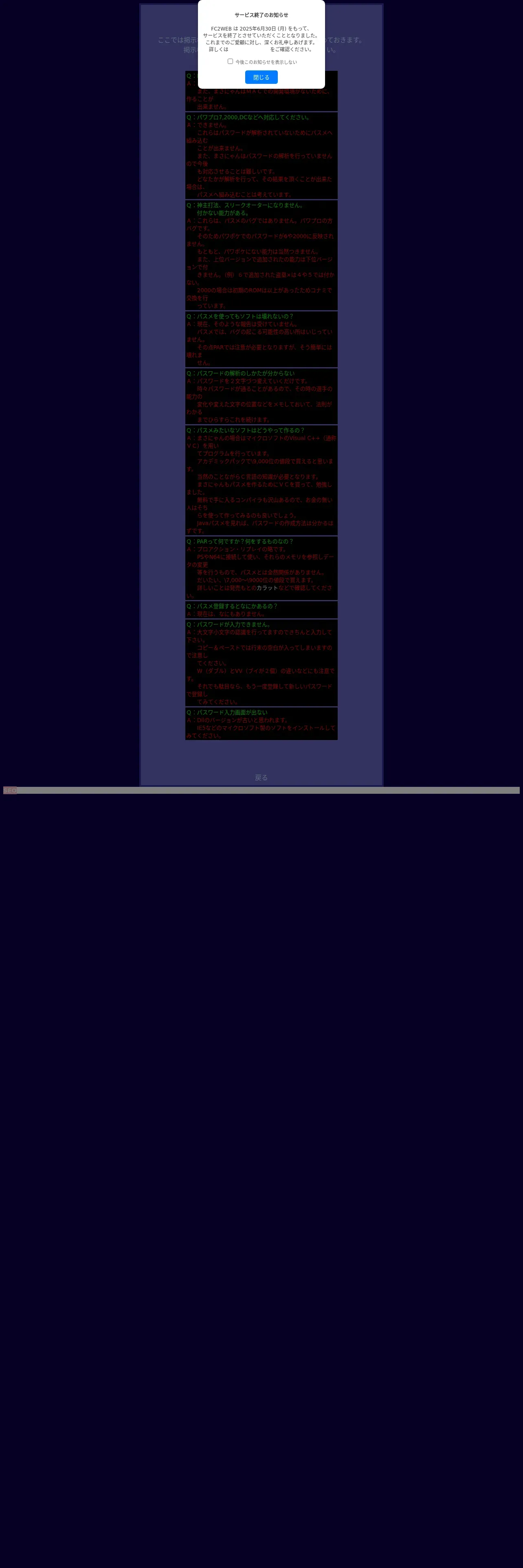The width and height of the screenshot is (523, 1568).
Task: Select question パスワードが入力できません
Action: point(229,624)
